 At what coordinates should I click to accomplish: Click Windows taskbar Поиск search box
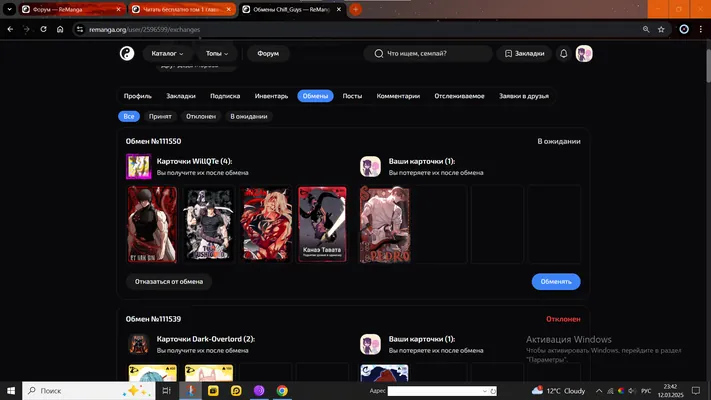click(x=89, y=390)
